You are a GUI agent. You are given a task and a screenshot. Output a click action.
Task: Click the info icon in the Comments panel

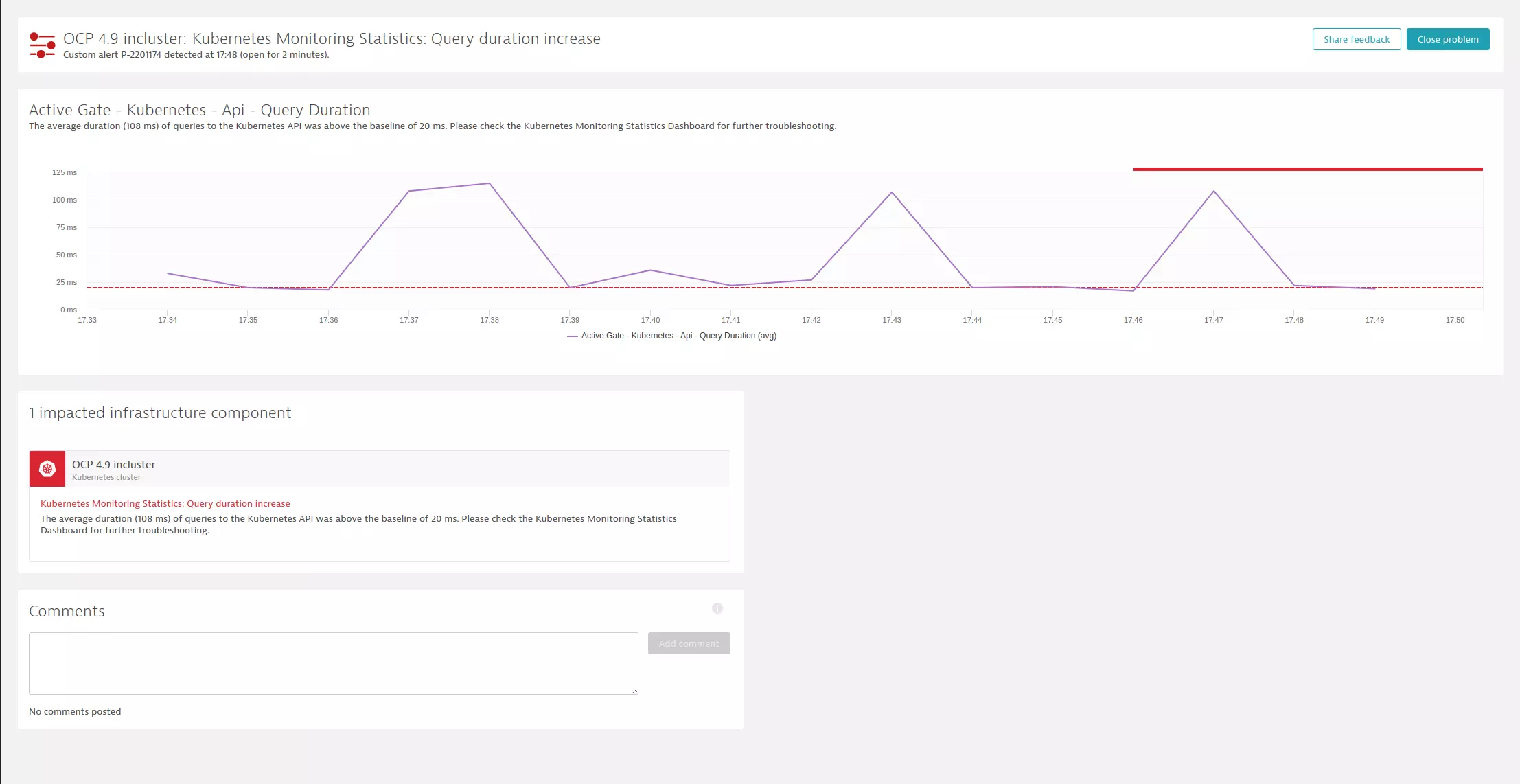coord(717,608)
